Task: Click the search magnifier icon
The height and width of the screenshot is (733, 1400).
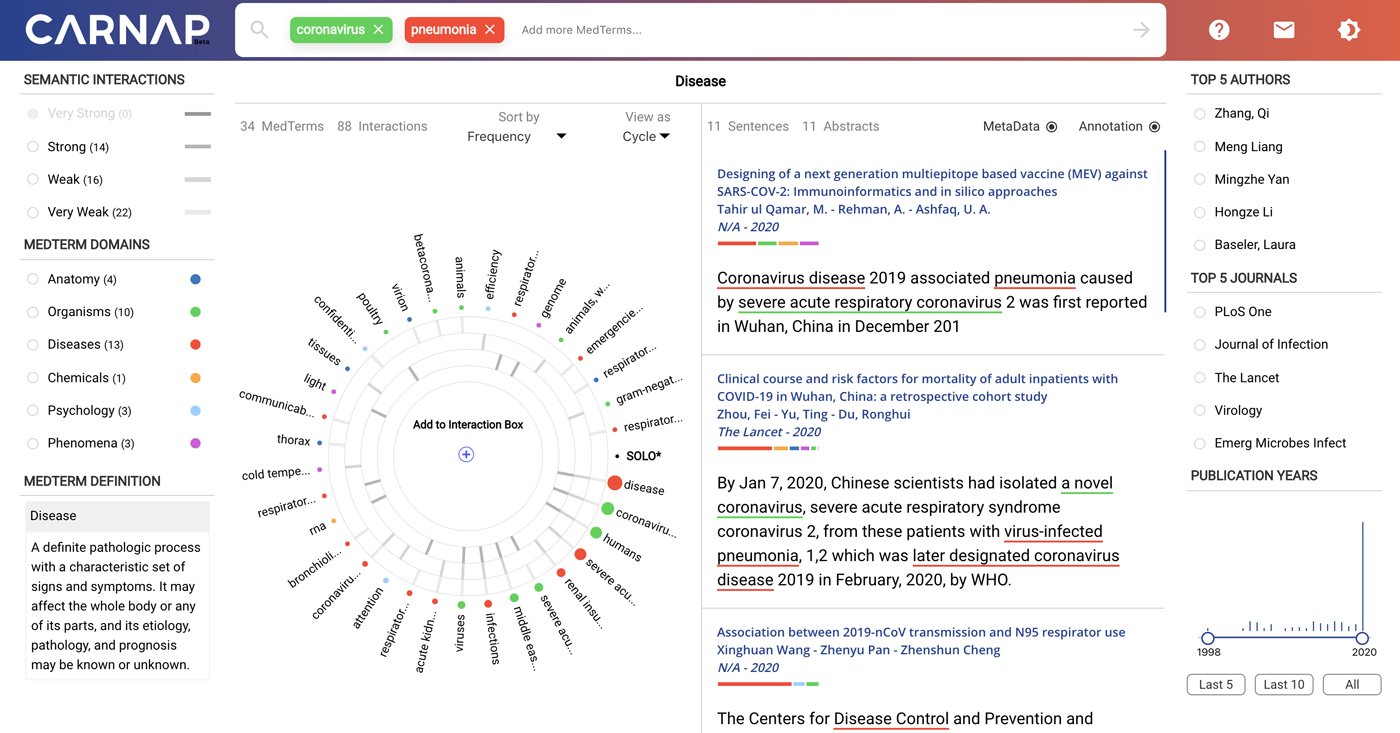Action: [x=259, y=30]
